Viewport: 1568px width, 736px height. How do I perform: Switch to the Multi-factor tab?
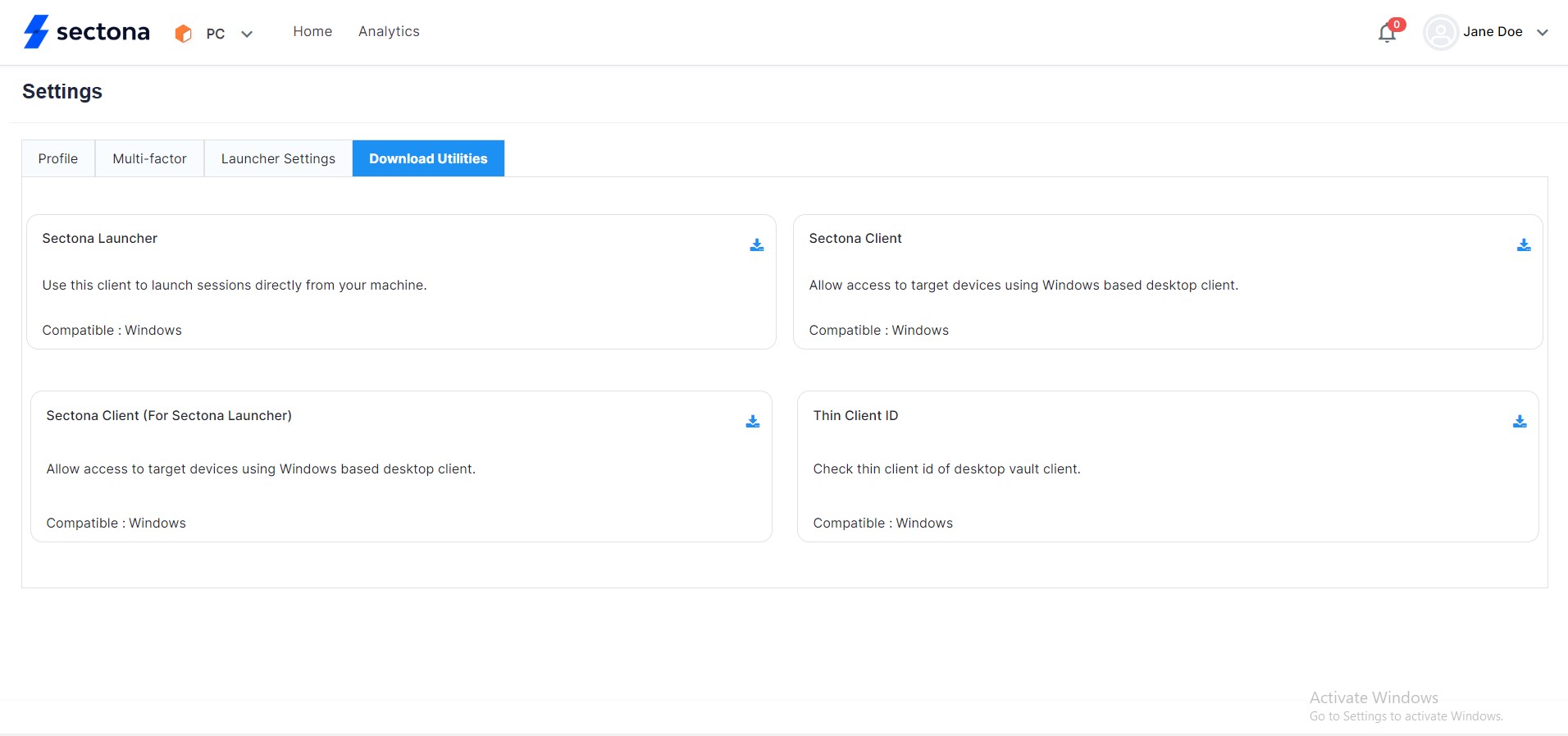149,158
